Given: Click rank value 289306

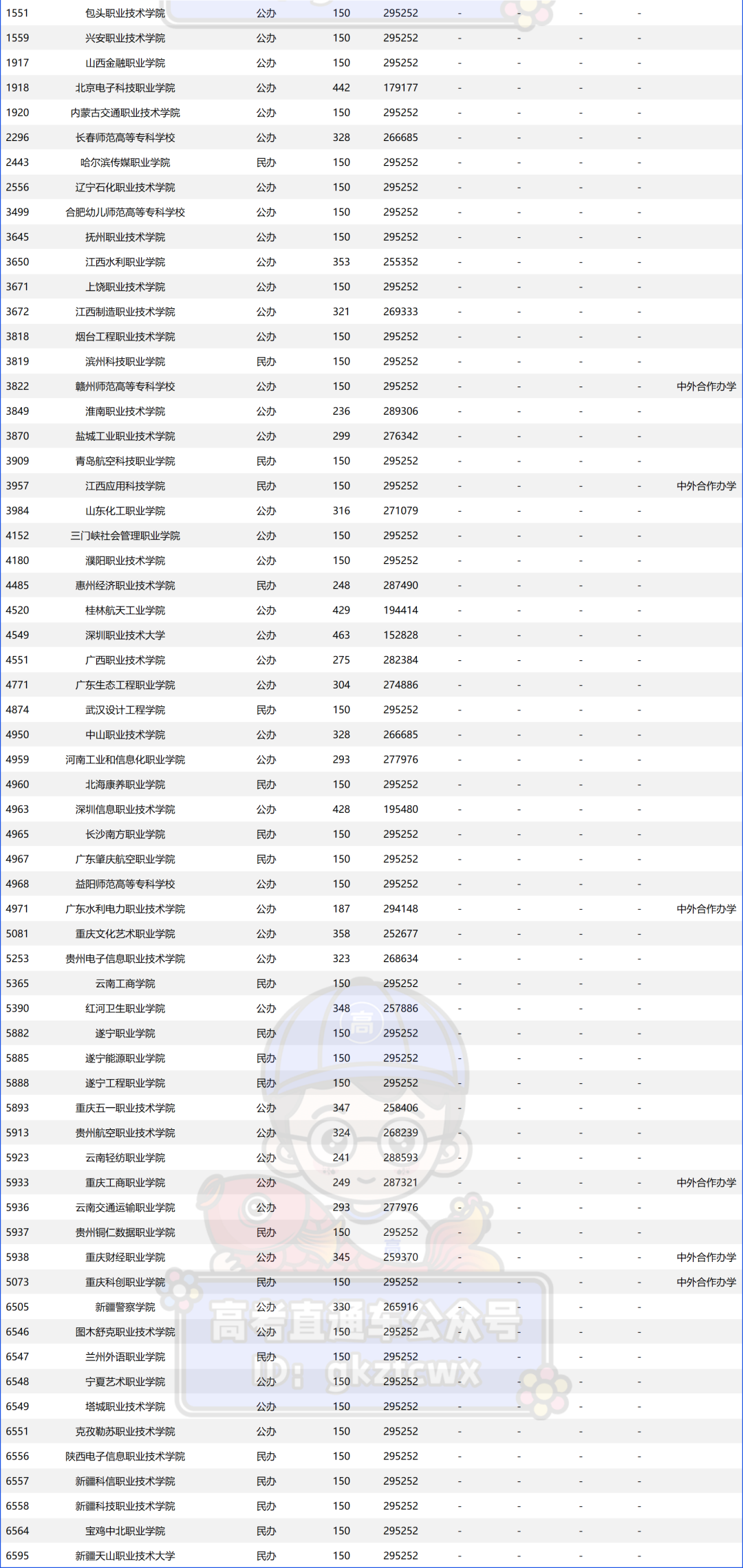Looking at the screenshot, I should [401, 411].
